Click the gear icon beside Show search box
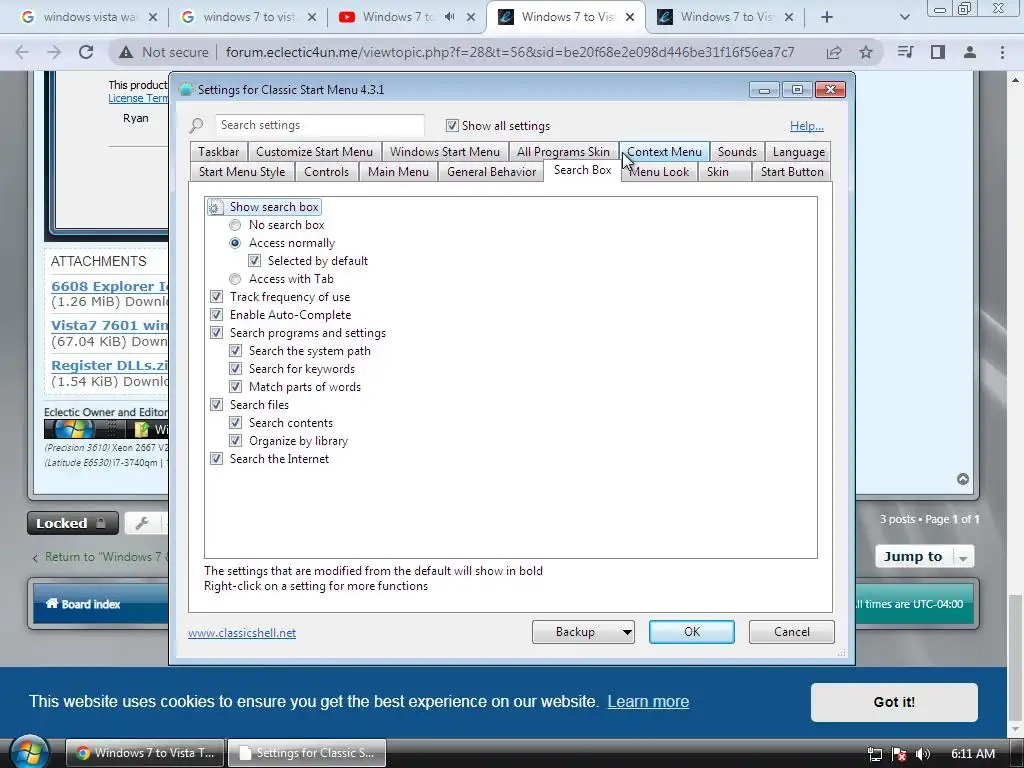Image resolution: width=1024 pixels, height=768 pixels. coord(216,208)
